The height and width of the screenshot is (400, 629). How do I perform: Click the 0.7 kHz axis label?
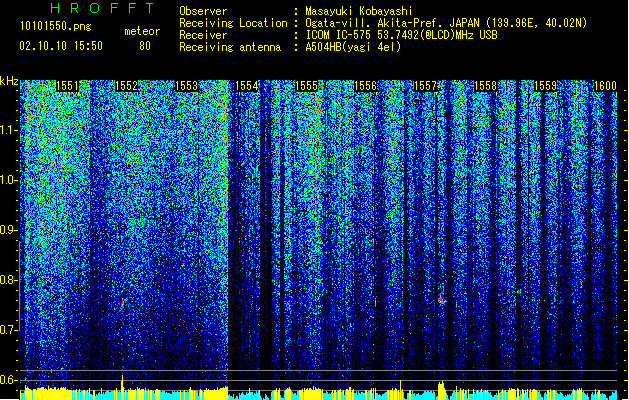(9, 330)
